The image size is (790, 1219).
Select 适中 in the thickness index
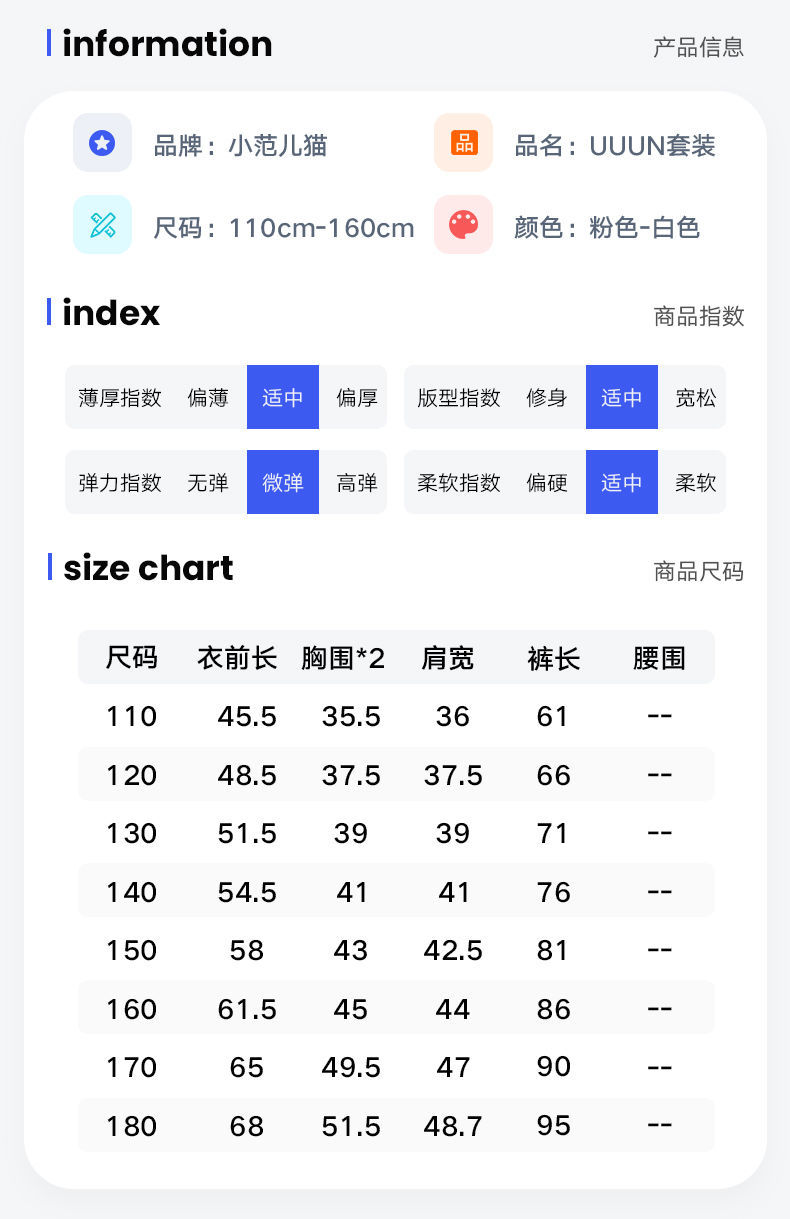coord(283,397)
